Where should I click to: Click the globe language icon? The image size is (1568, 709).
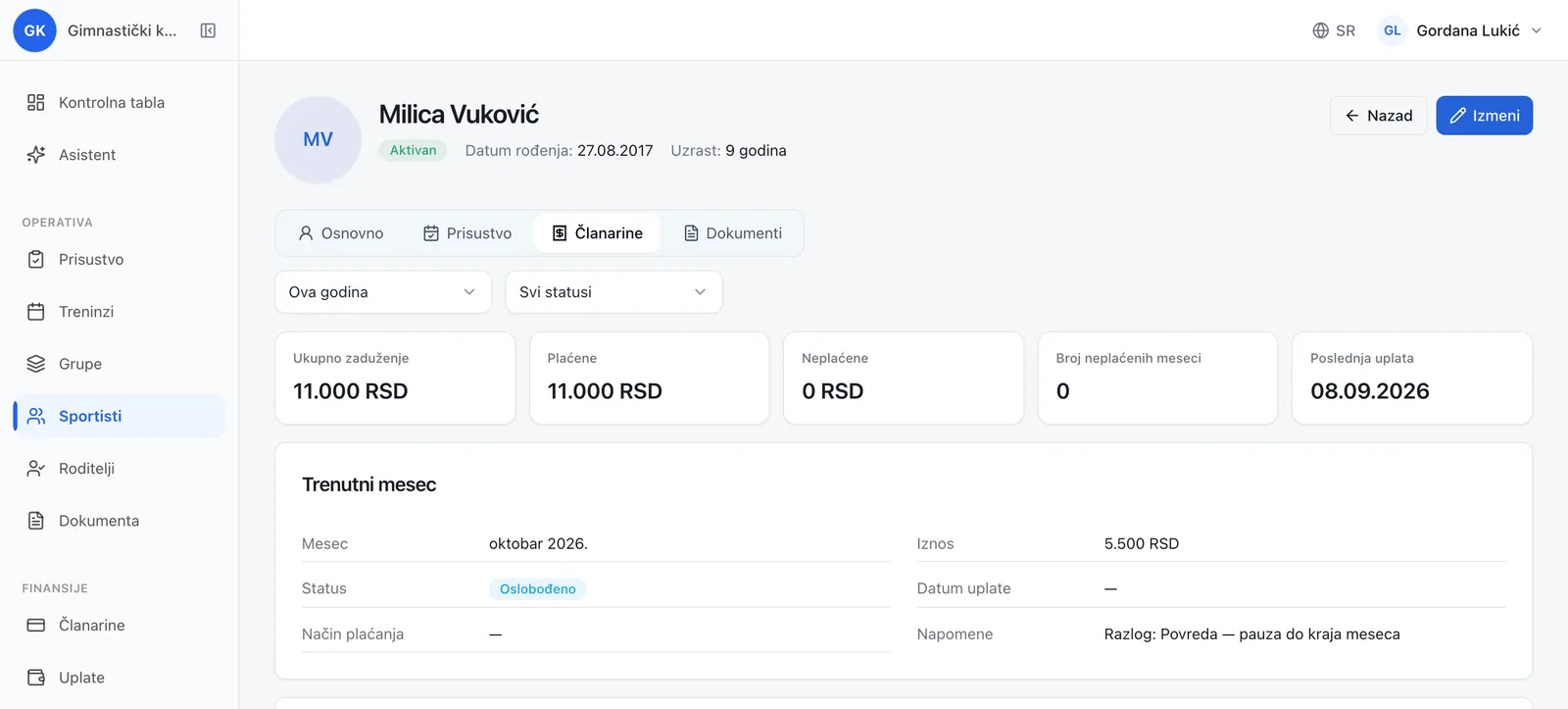pos(1321,30)
